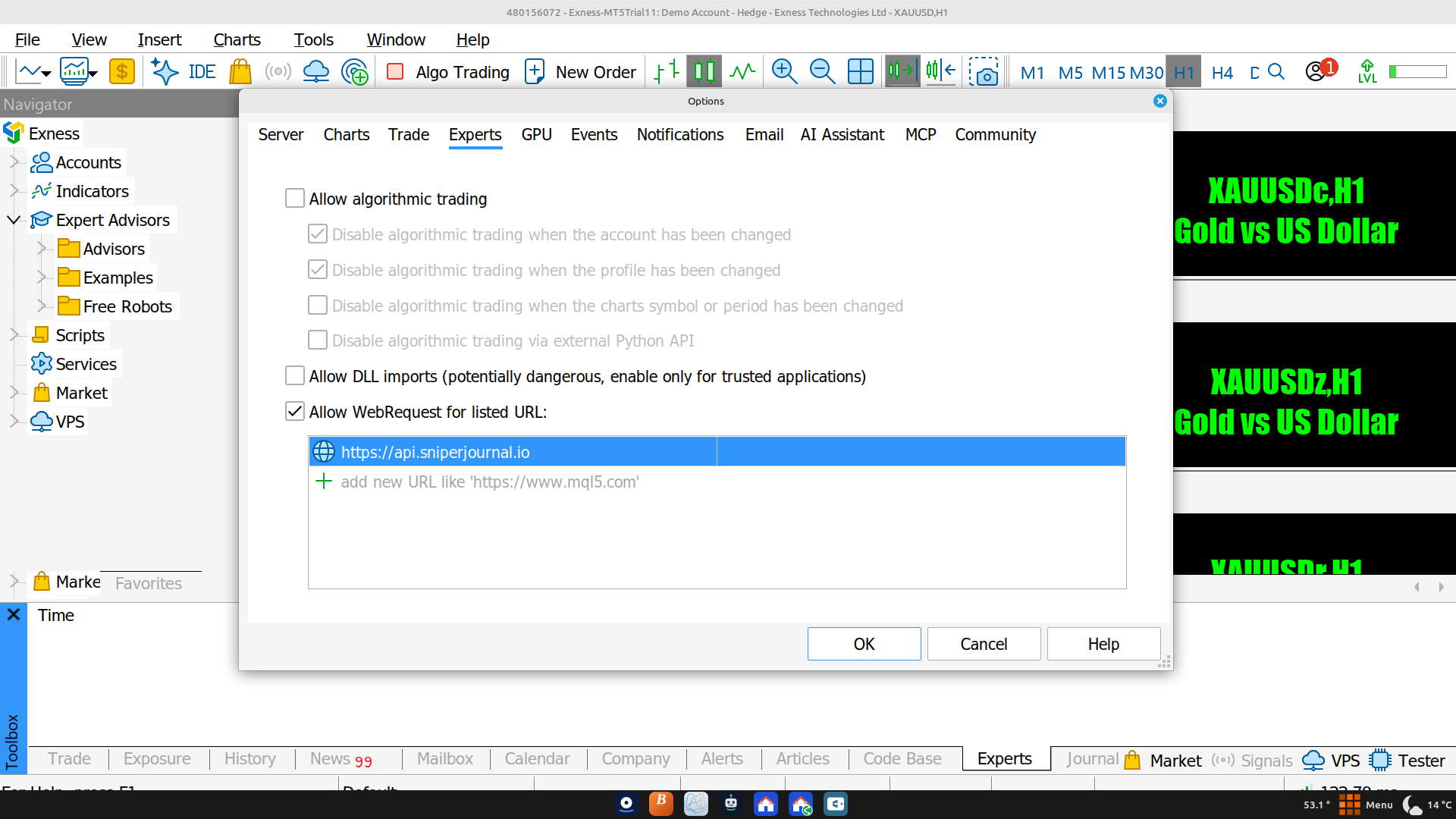Confirm options with OK button

[x=864, y=644]
